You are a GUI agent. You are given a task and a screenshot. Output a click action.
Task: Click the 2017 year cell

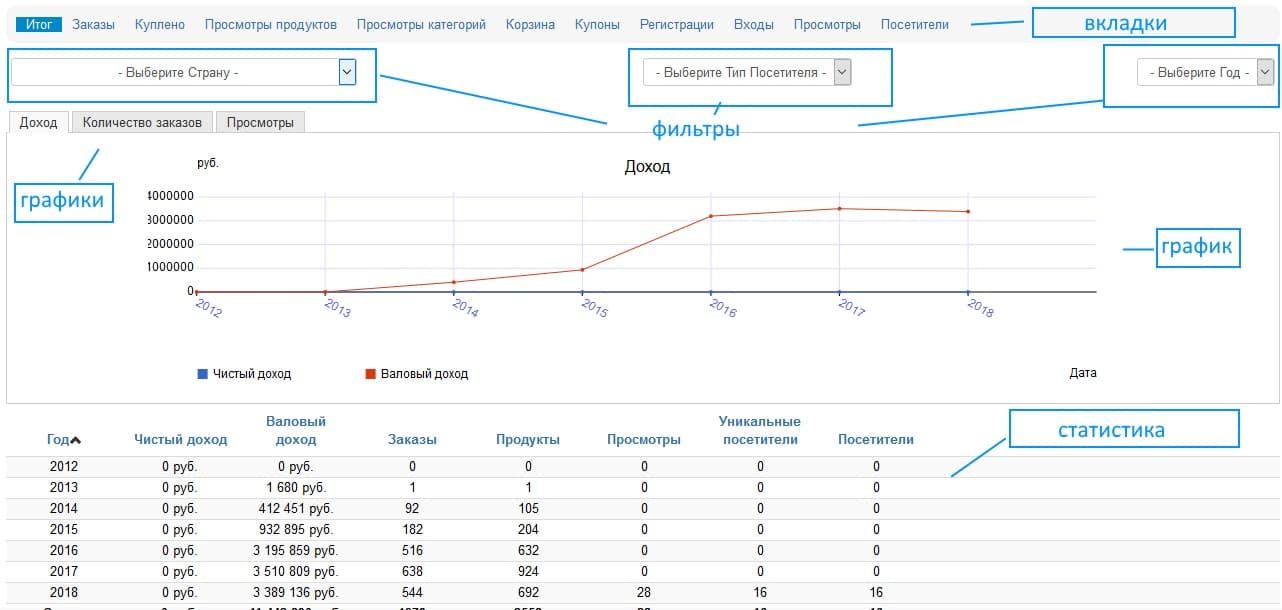click(x=64, y=571)
